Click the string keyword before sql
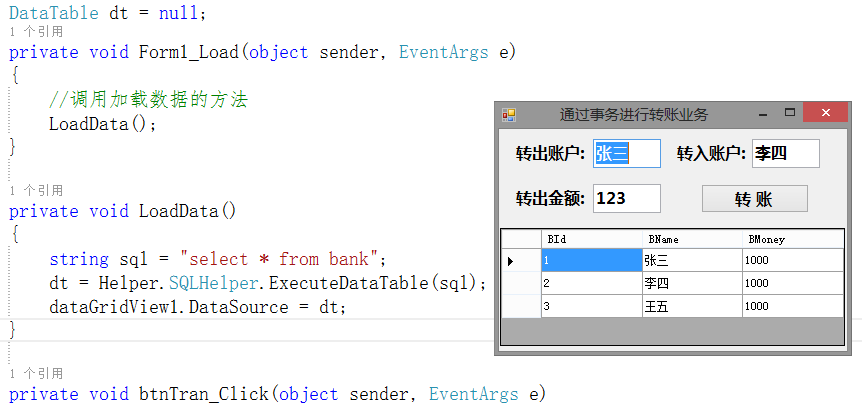 click(x=79, y=259)
